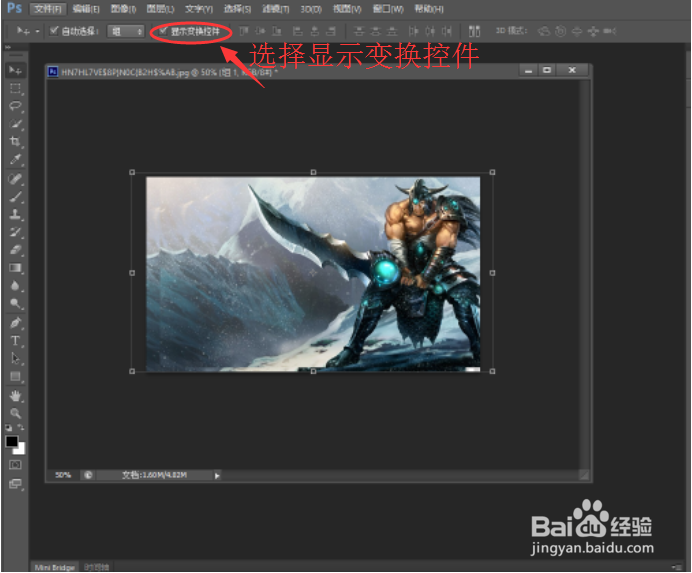Select the Gradient tool
Viewport: 692px width, 573px height.
15,268
